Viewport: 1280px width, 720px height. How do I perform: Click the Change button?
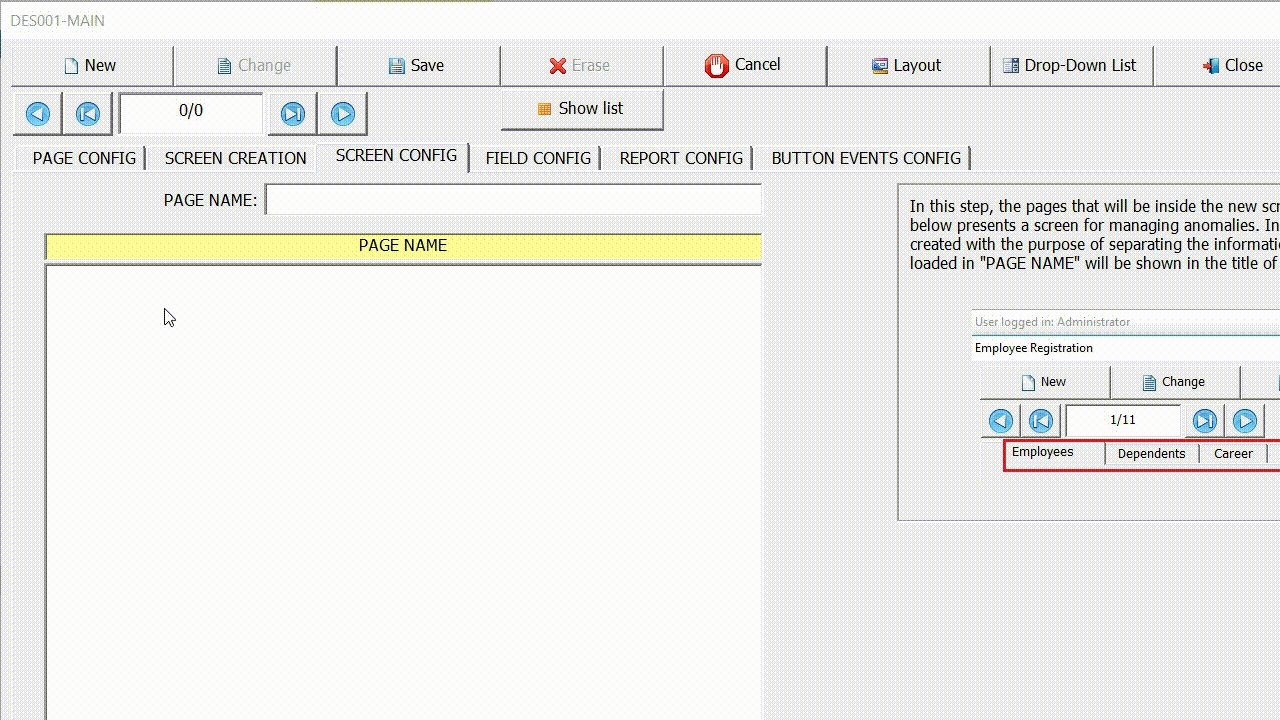coord(255,65)
